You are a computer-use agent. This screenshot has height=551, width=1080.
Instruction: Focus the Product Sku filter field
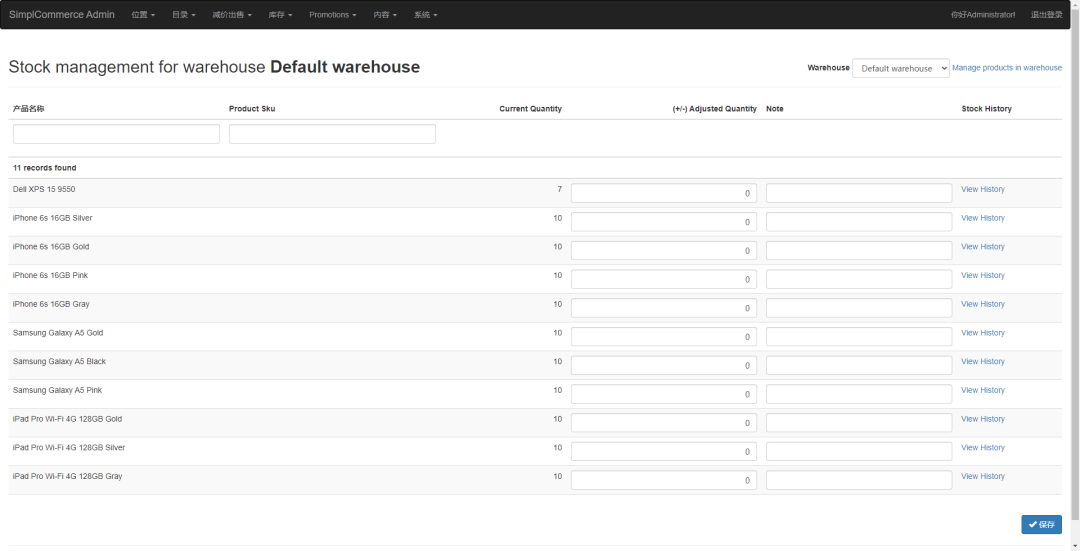(x=332, y=134)
